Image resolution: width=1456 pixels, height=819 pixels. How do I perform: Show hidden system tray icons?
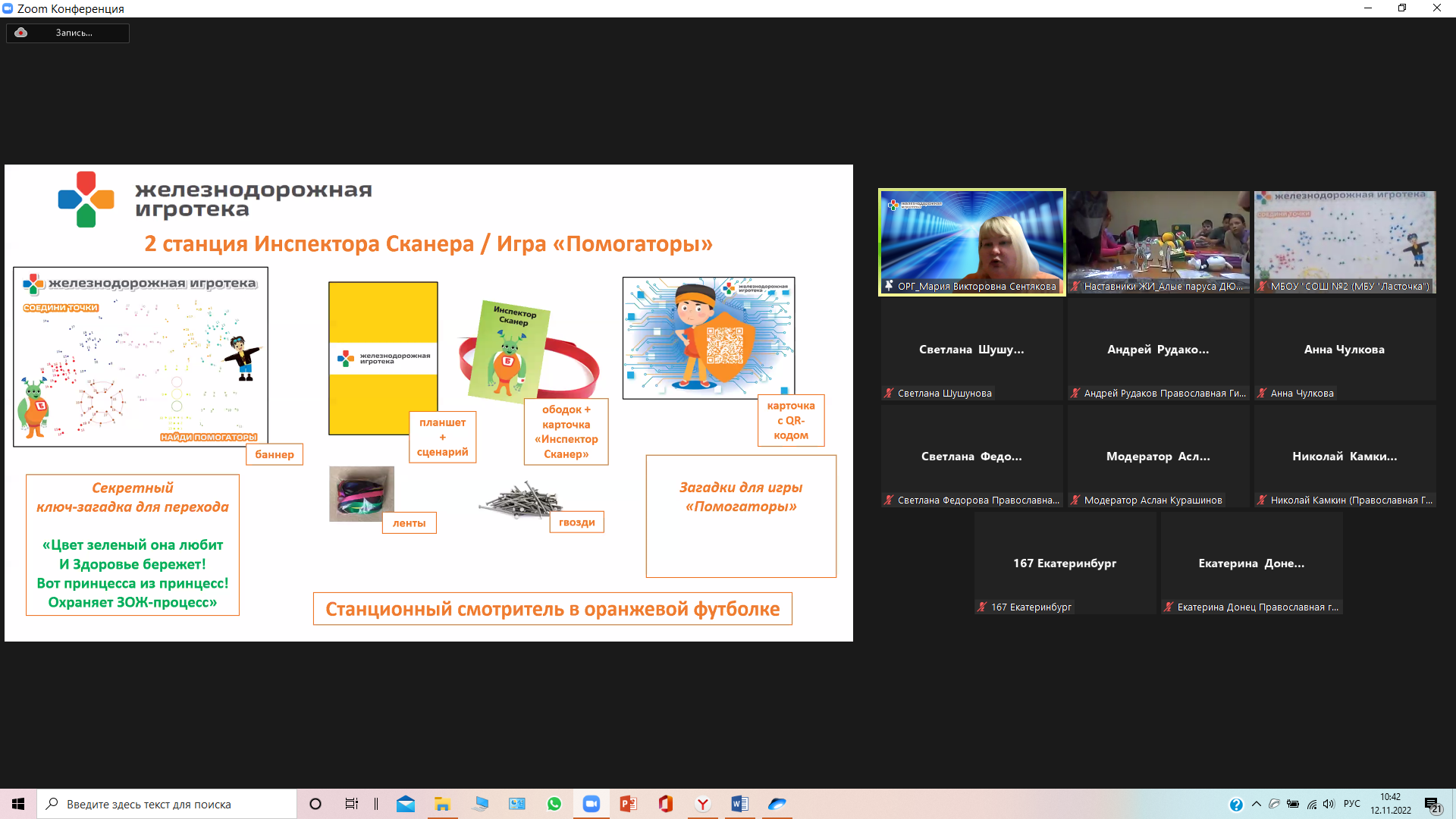[x=1257, y=804]
